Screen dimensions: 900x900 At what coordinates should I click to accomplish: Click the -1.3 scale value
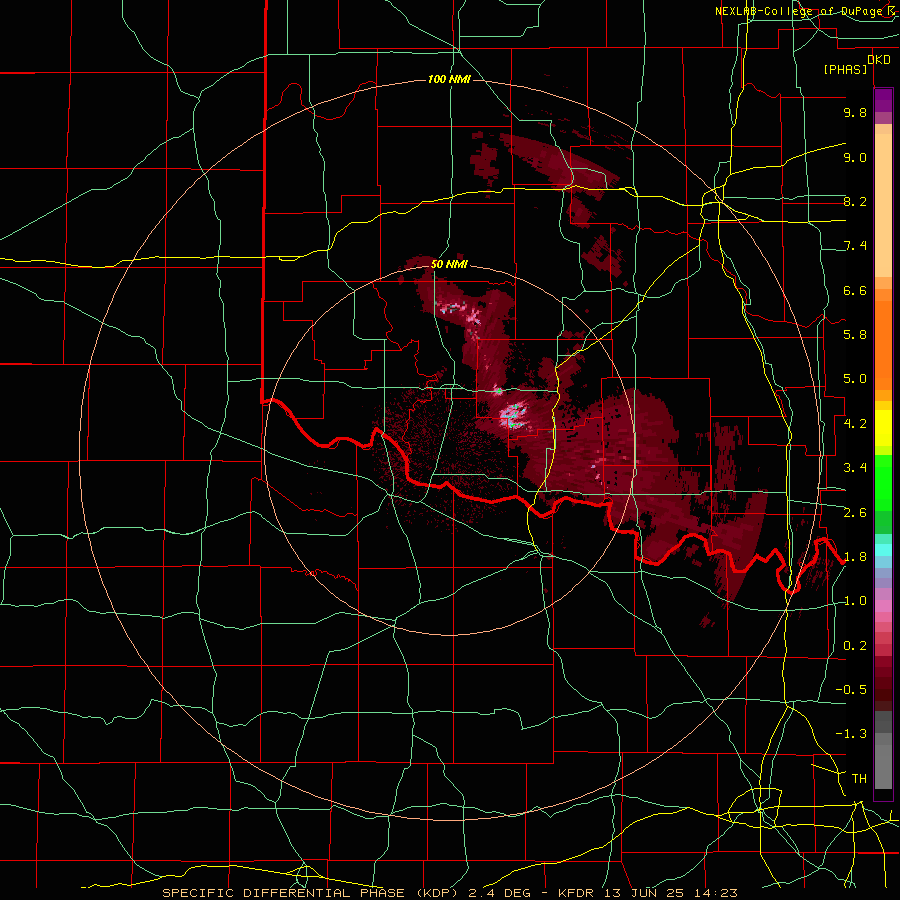(851, 734)
